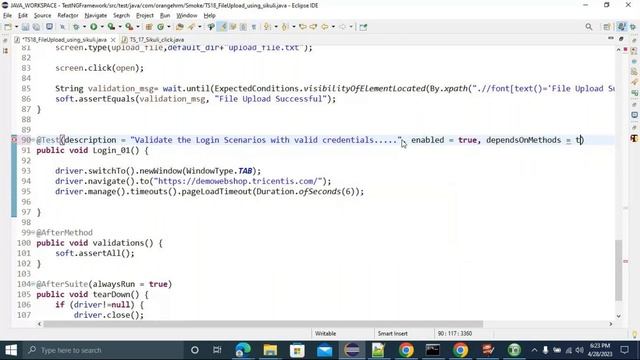This screenshot has height=360, width=640.
Task: Open the Source menu
Action: coord(42,16)
